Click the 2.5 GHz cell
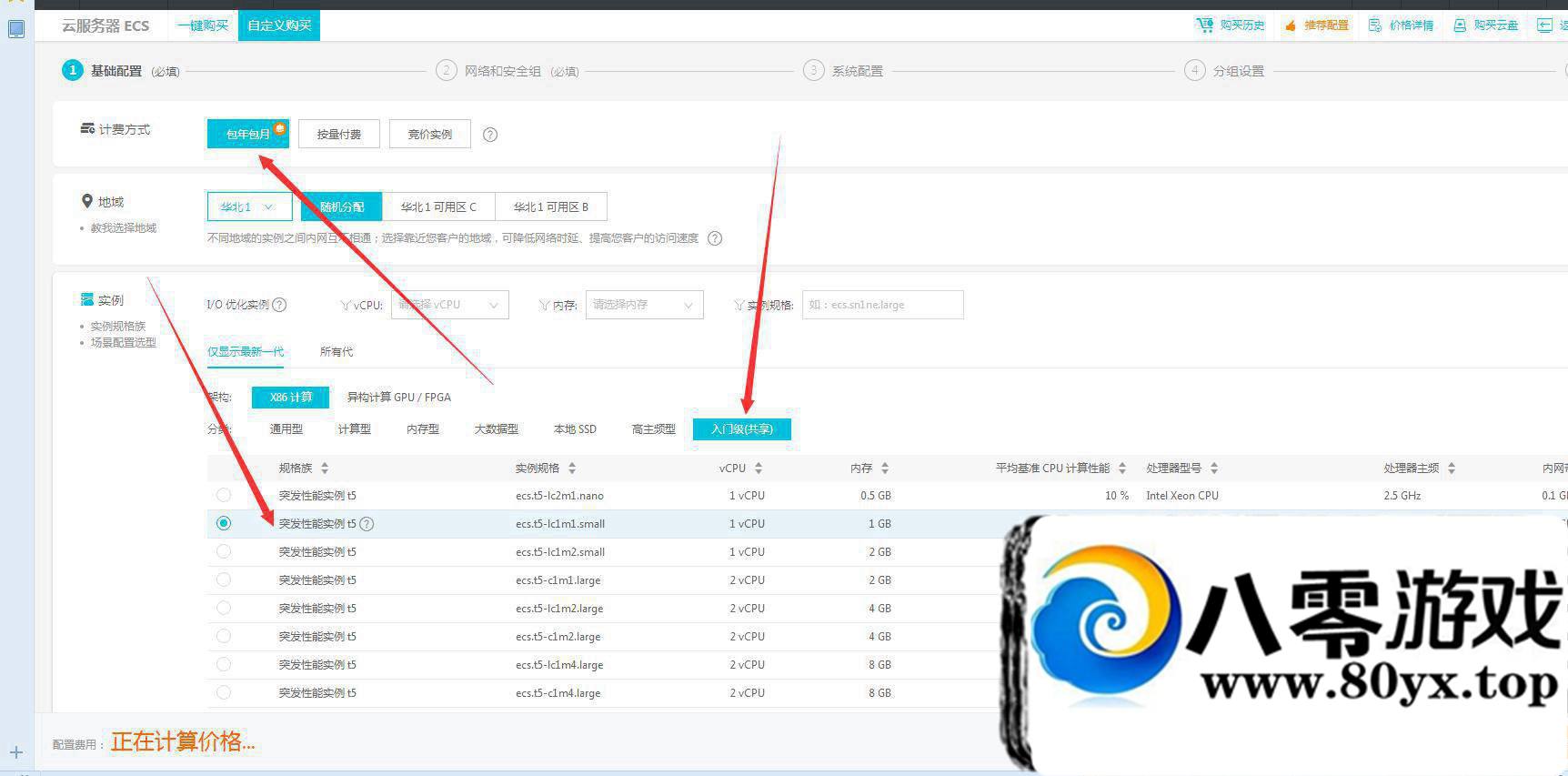The width and height of the screenshot is (1568, 776). [1402, 496]
